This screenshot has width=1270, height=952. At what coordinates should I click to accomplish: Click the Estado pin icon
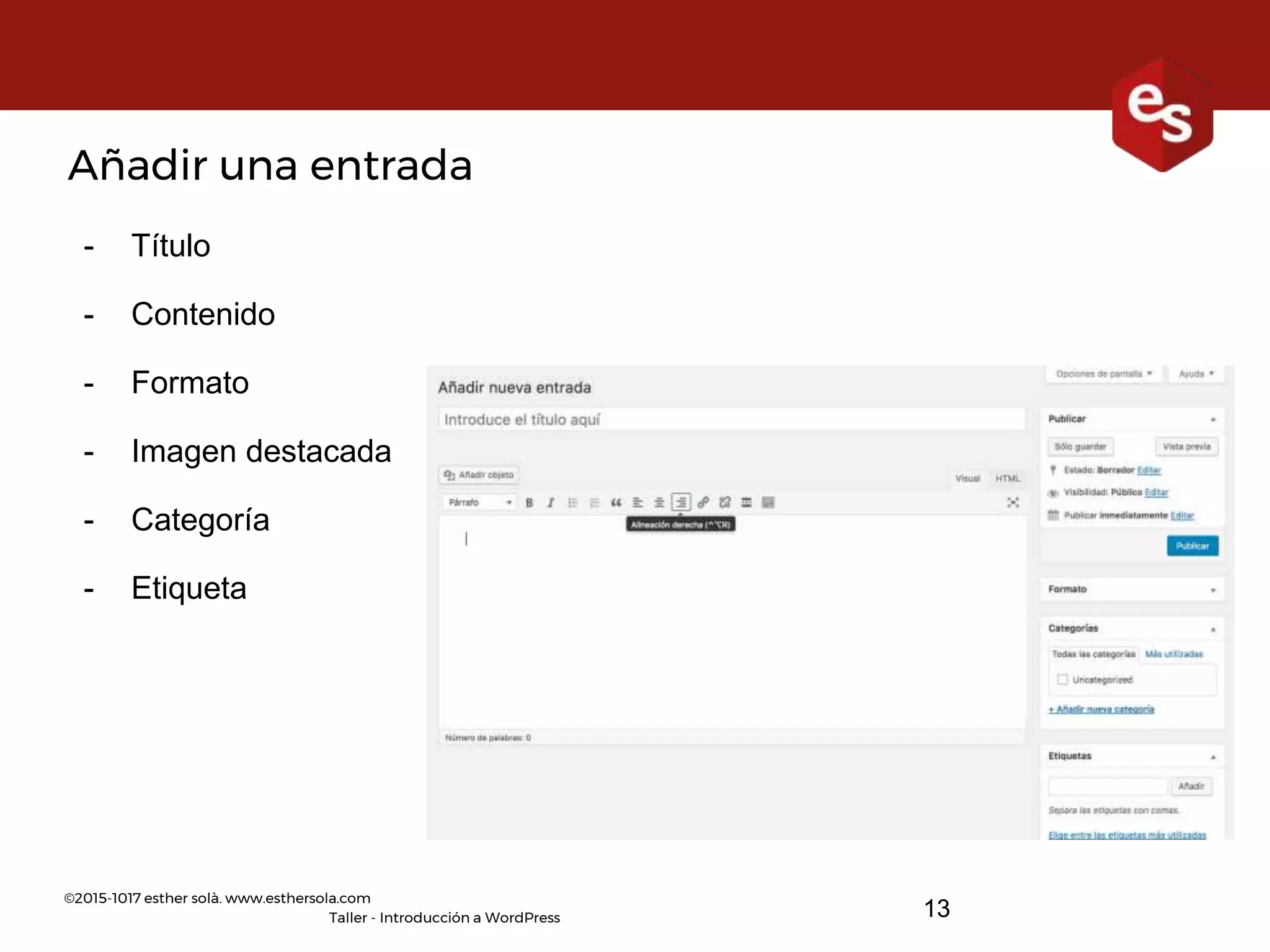tap(1053, 470)
